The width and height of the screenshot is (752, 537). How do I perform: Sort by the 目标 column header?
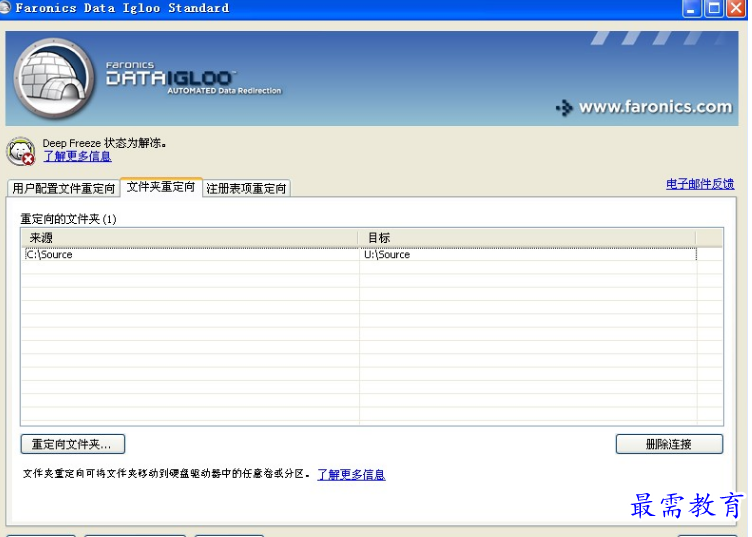coord(527,238)
